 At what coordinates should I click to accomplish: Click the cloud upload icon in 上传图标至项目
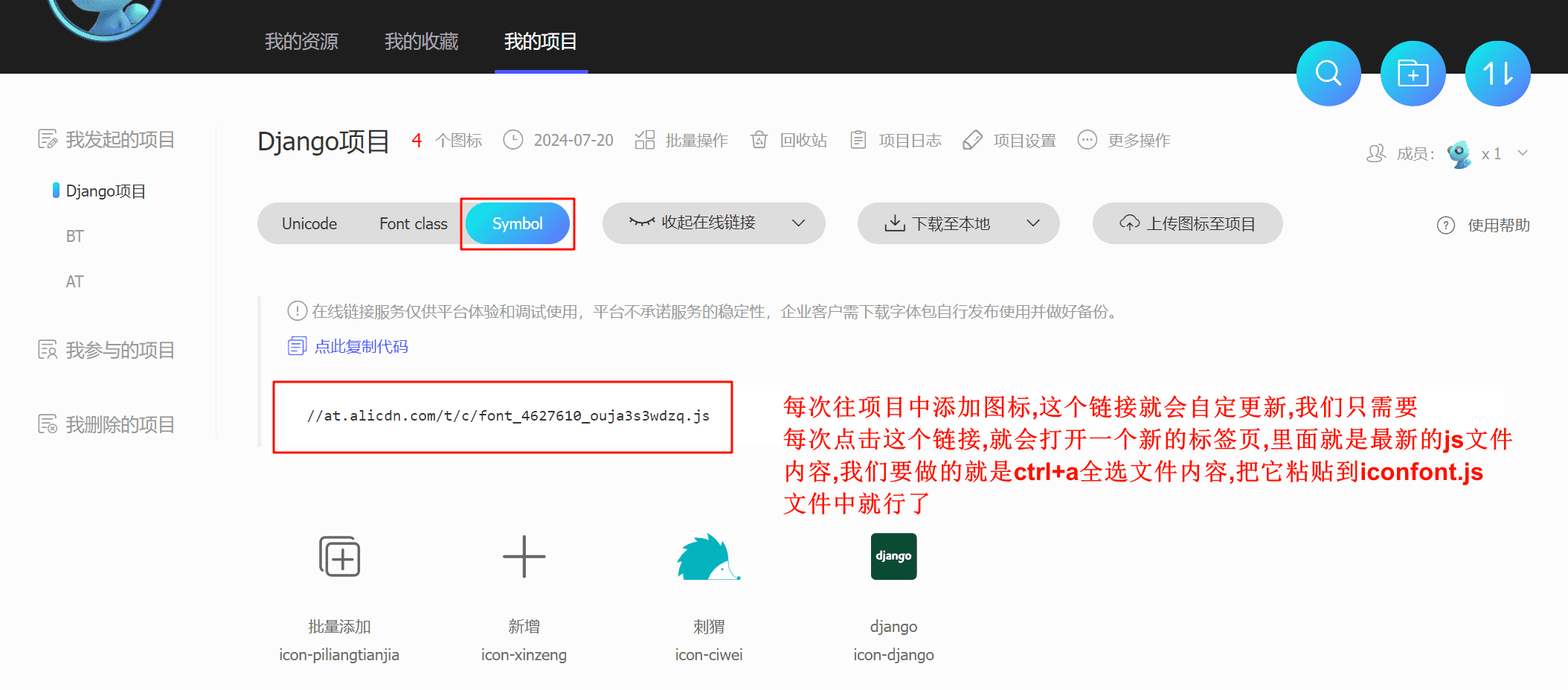(x=1130, y=223)
